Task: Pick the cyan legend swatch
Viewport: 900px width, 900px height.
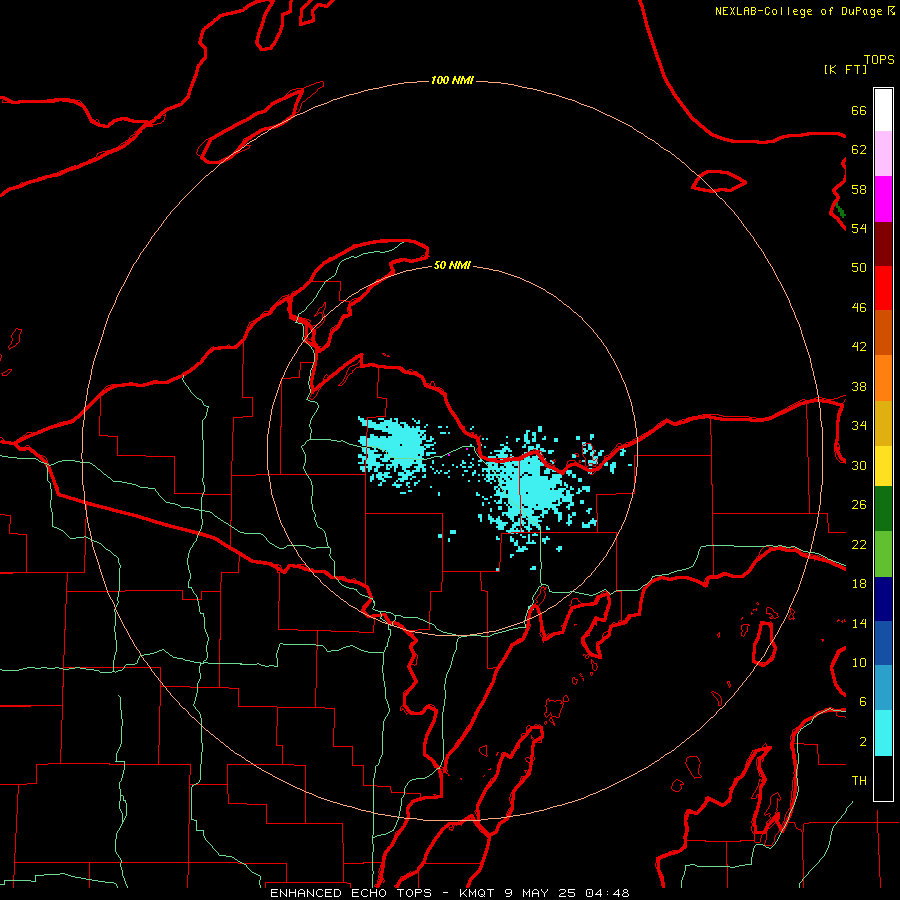Action: click(x=883, y=733)
